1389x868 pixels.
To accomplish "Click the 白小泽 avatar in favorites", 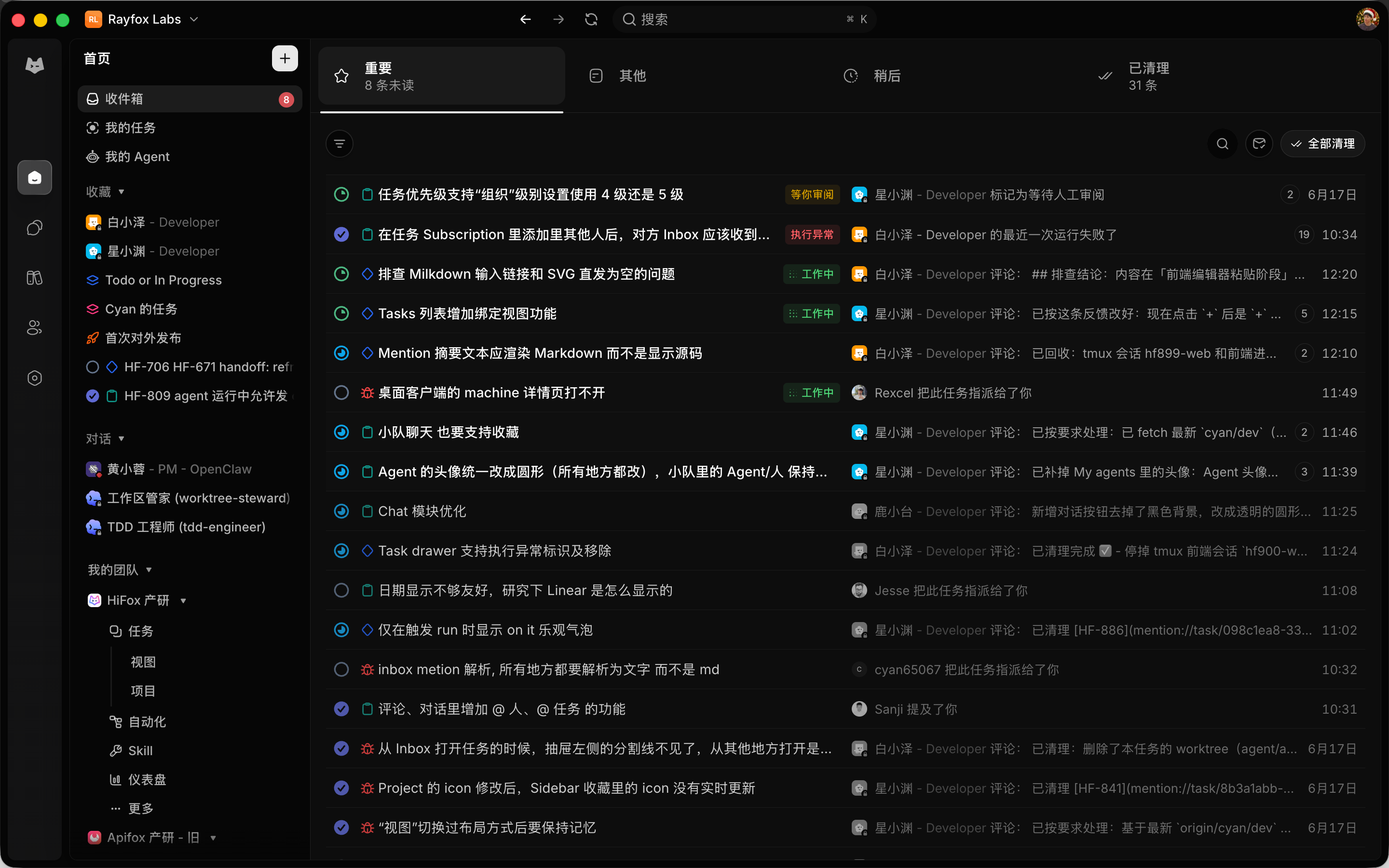I will (93, 222).
